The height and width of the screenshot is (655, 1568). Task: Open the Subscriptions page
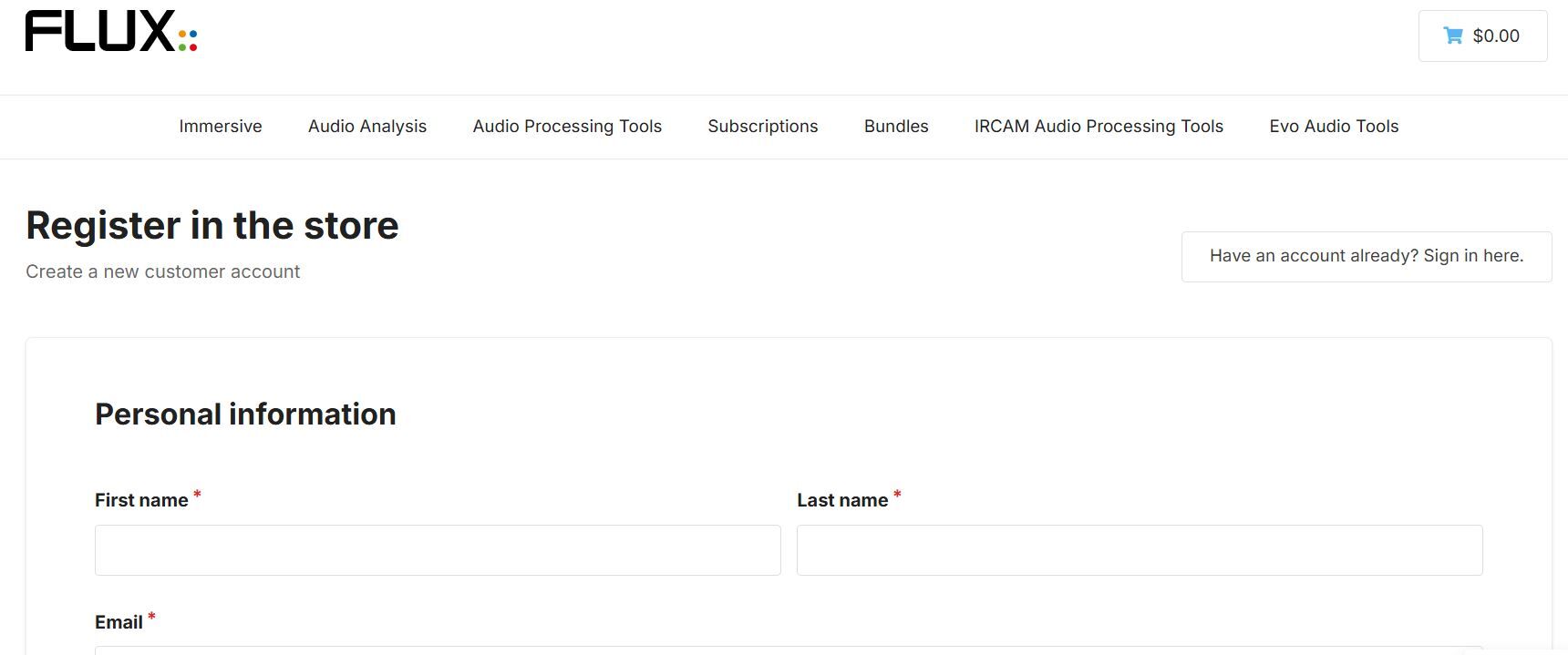click(x=763, y=127)
